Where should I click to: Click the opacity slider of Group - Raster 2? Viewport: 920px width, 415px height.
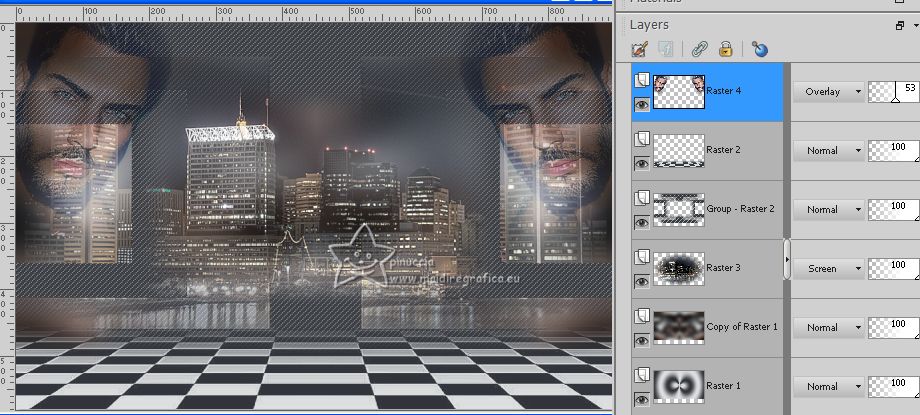(894, 210)
